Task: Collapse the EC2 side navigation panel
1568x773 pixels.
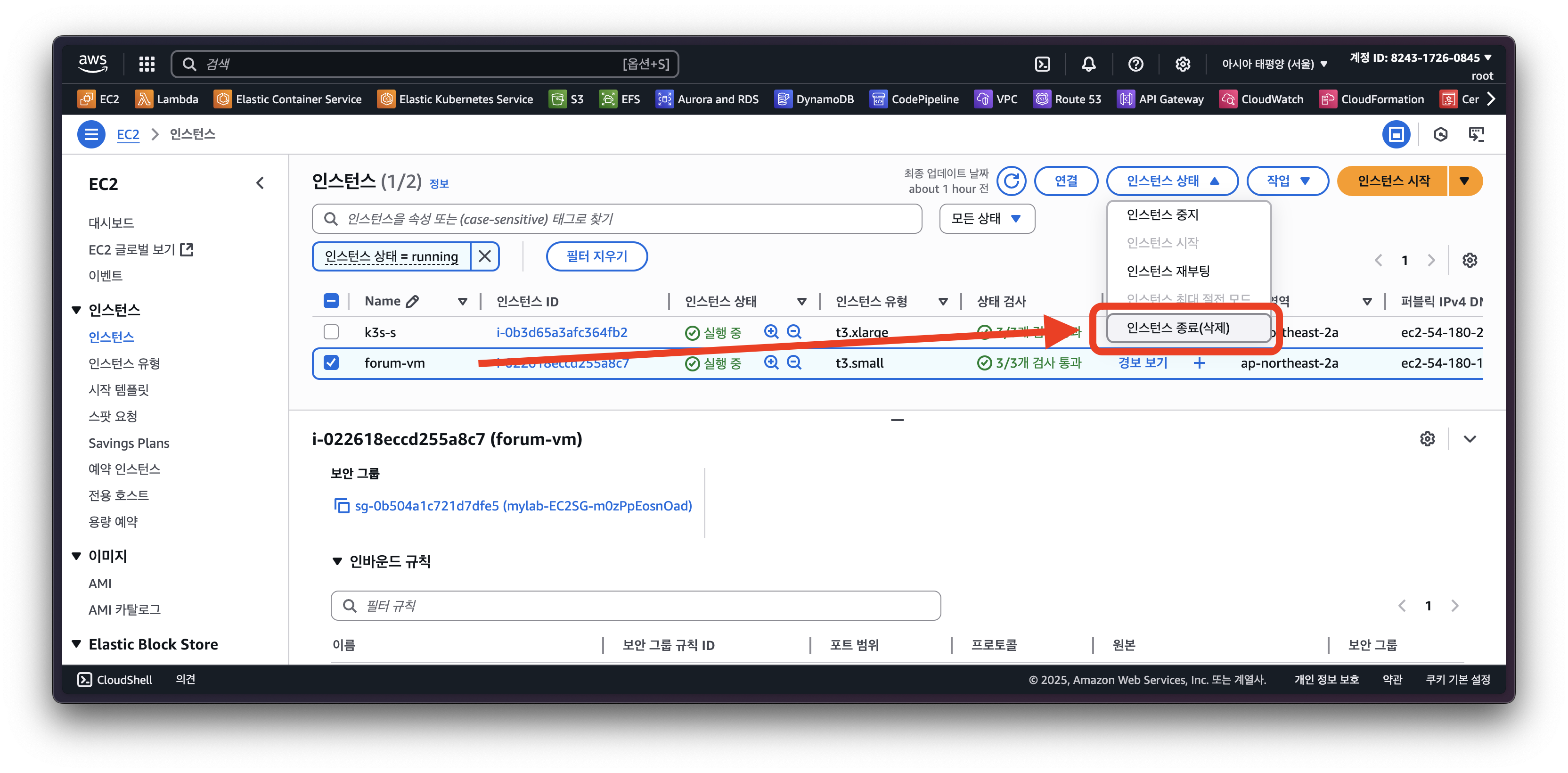Action: pos(260,183)
